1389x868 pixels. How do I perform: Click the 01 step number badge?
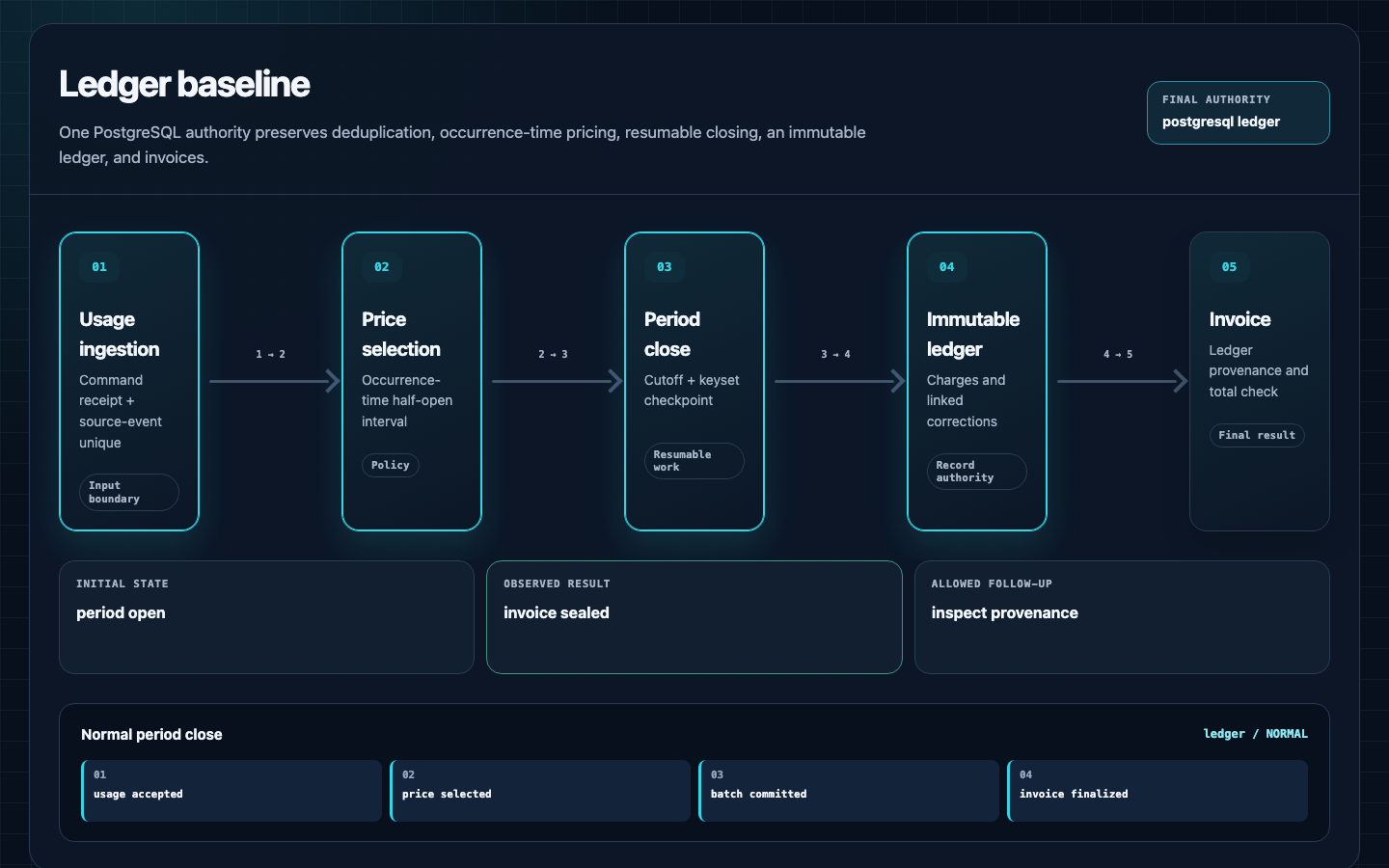99,267
